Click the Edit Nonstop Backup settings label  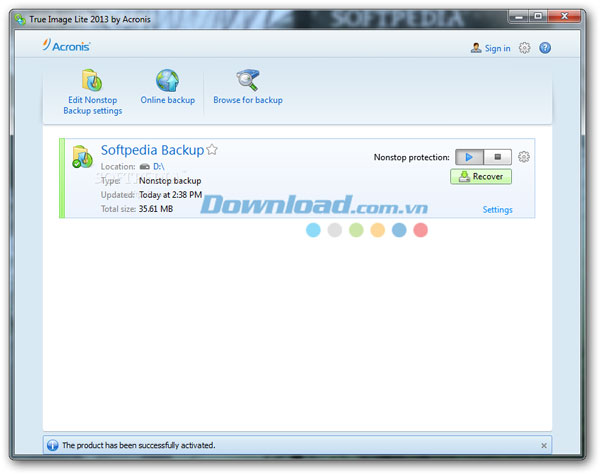coord(93,105)
